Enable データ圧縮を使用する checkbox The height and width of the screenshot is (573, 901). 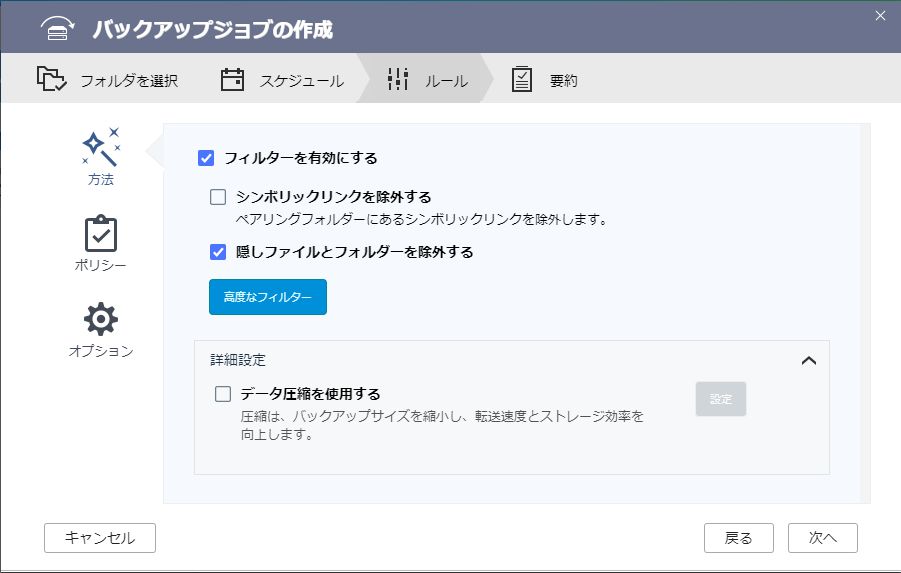tap(223, 394)
